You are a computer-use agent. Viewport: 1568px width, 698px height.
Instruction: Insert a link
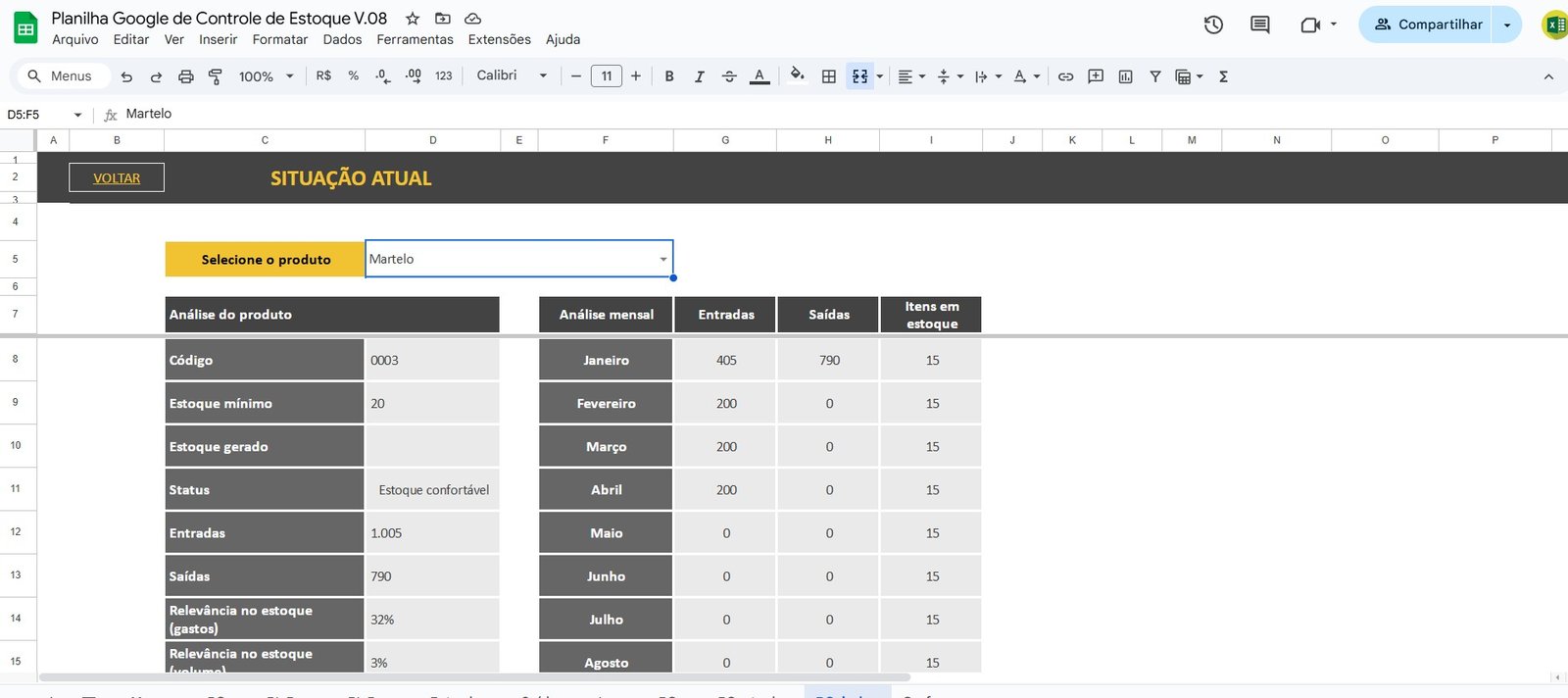tap(1066, 76)
